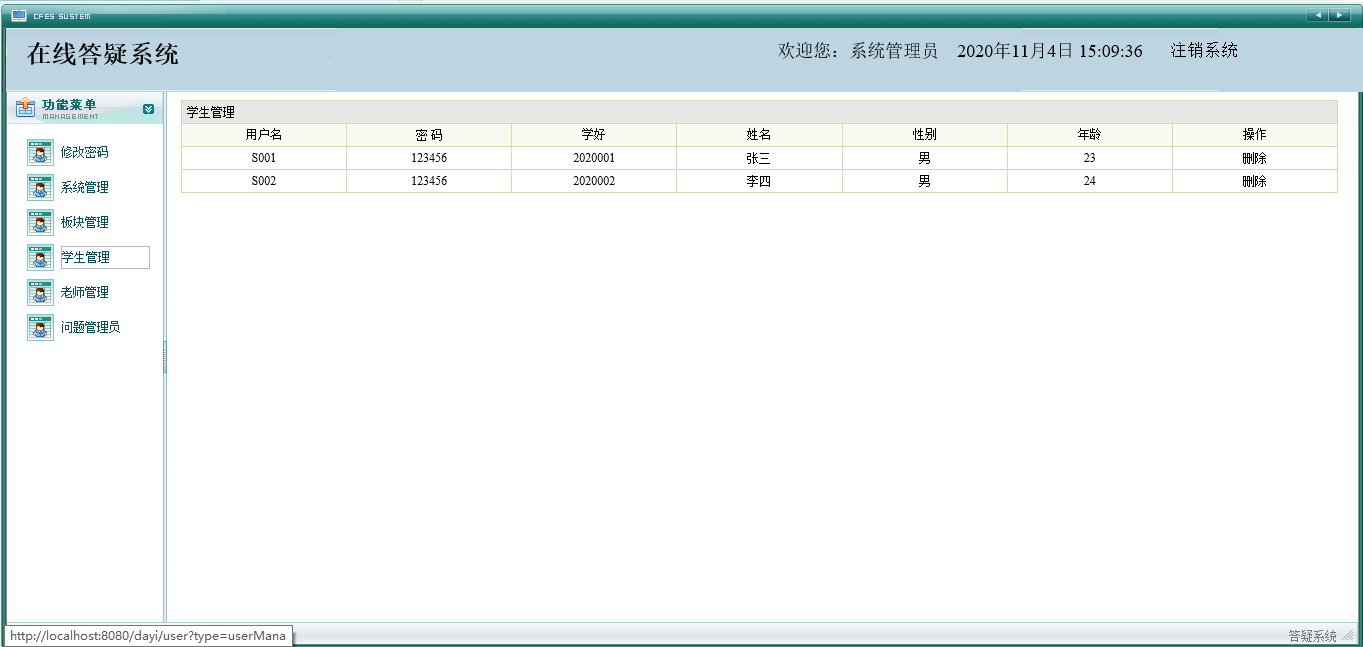1363x647 pixels.
Task: Click the date and time display
Action: [x=1050, y=51]
